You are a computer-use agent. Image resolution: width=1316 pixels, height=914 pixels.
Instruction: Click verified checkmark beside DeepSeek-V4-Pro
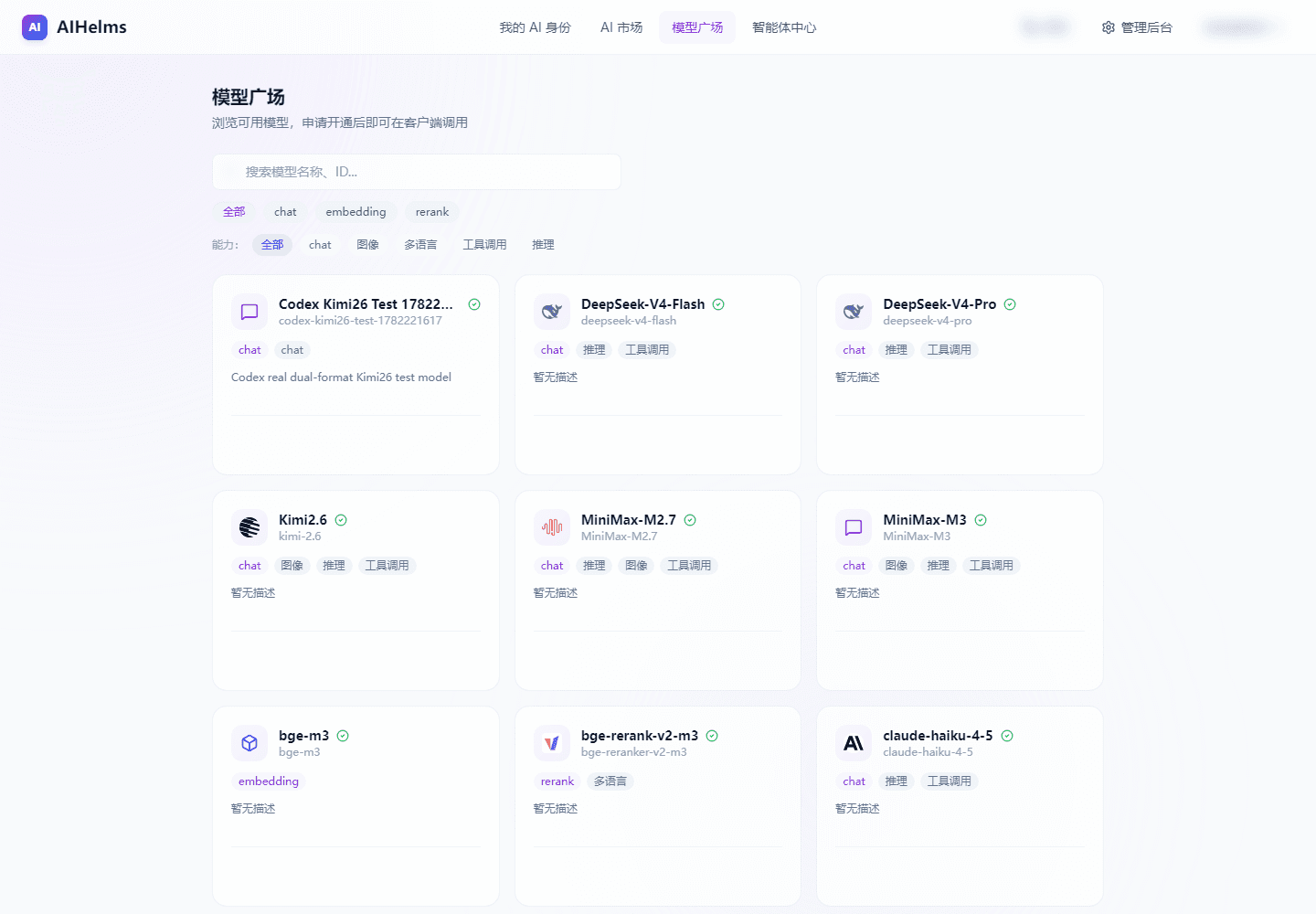[1010, 304]
